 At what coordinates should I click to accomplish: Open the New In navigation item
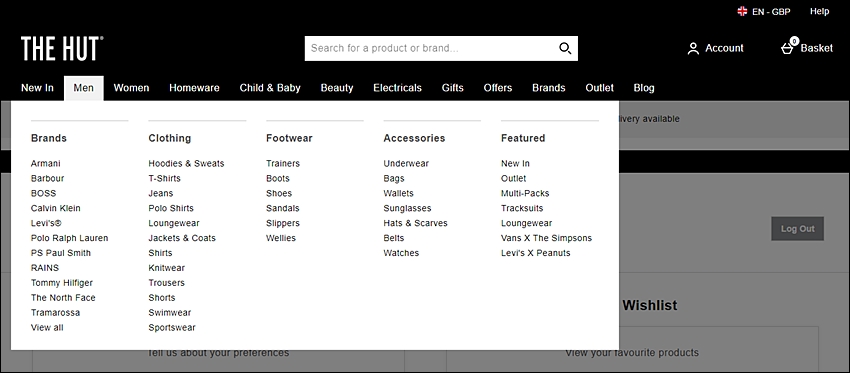pyautogui.click(x=37, y=88)
